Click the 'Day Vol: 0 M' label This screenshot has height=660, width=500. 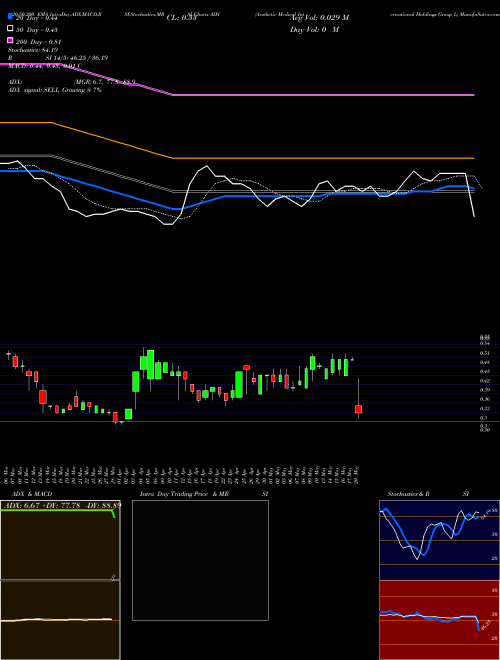[314, 30]
